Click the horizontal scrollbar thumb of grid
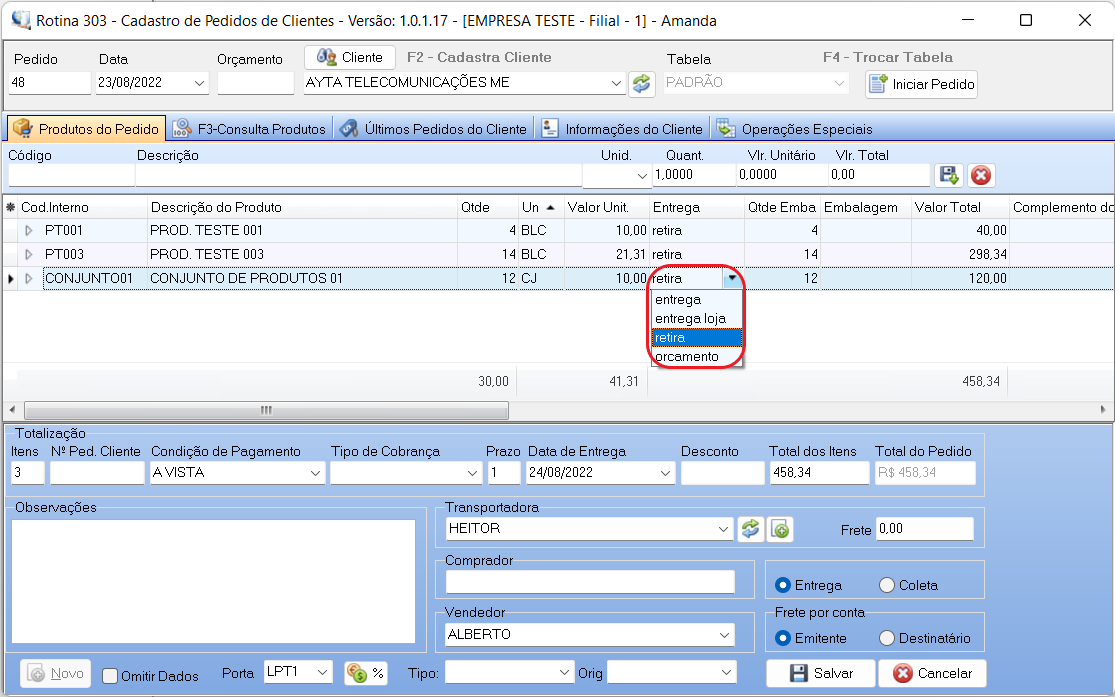Screen dimensions: 1115x697 point(266,410)
